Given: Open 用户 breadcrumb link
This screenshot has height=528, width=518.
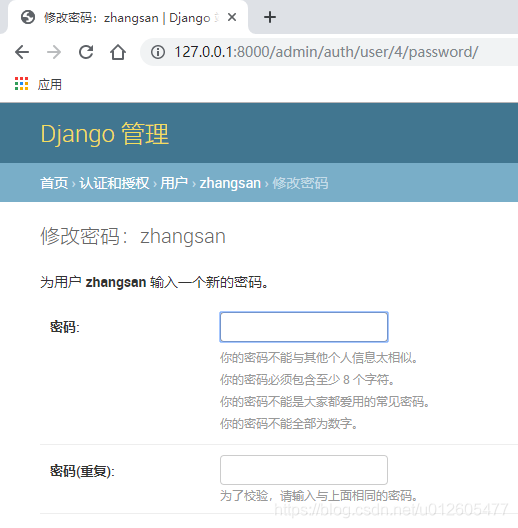Looking at the screenshot, I should click(174, 183).
